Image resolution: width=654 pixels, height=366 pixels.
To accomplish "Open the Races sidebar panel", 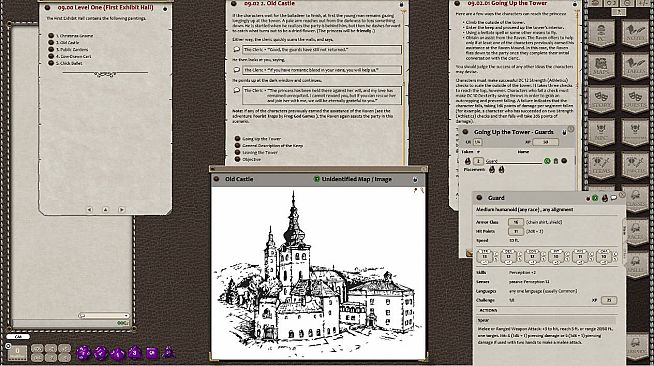I will click(636, 232).
